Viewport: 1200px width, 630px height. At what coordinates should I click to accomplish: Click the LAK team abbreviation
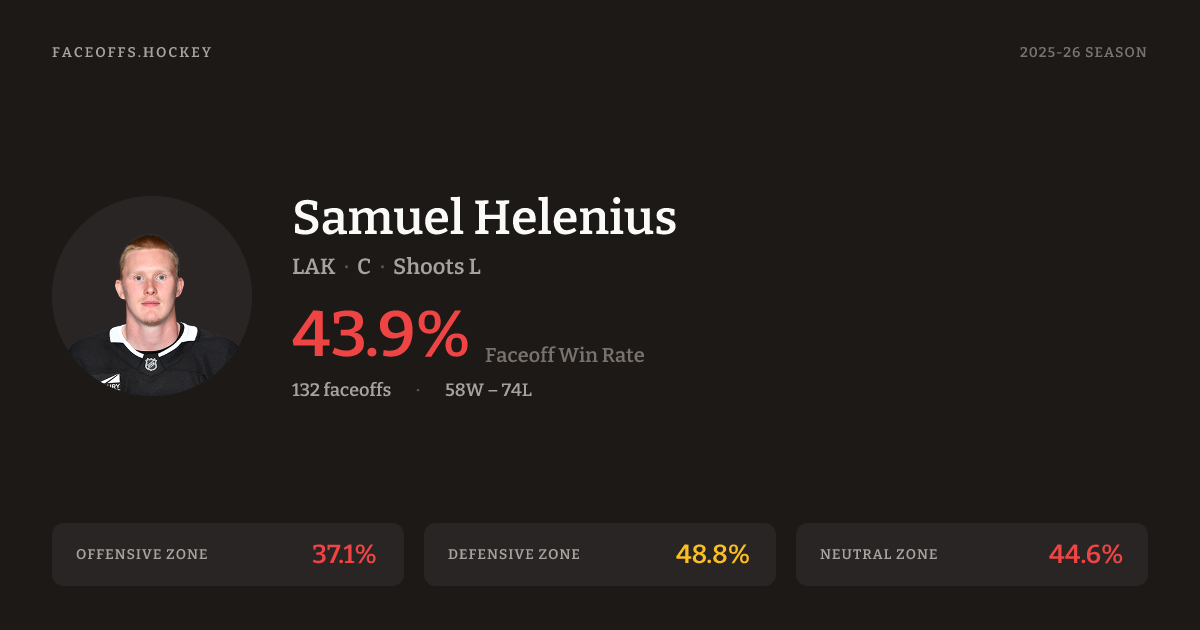tap(313, 267)
